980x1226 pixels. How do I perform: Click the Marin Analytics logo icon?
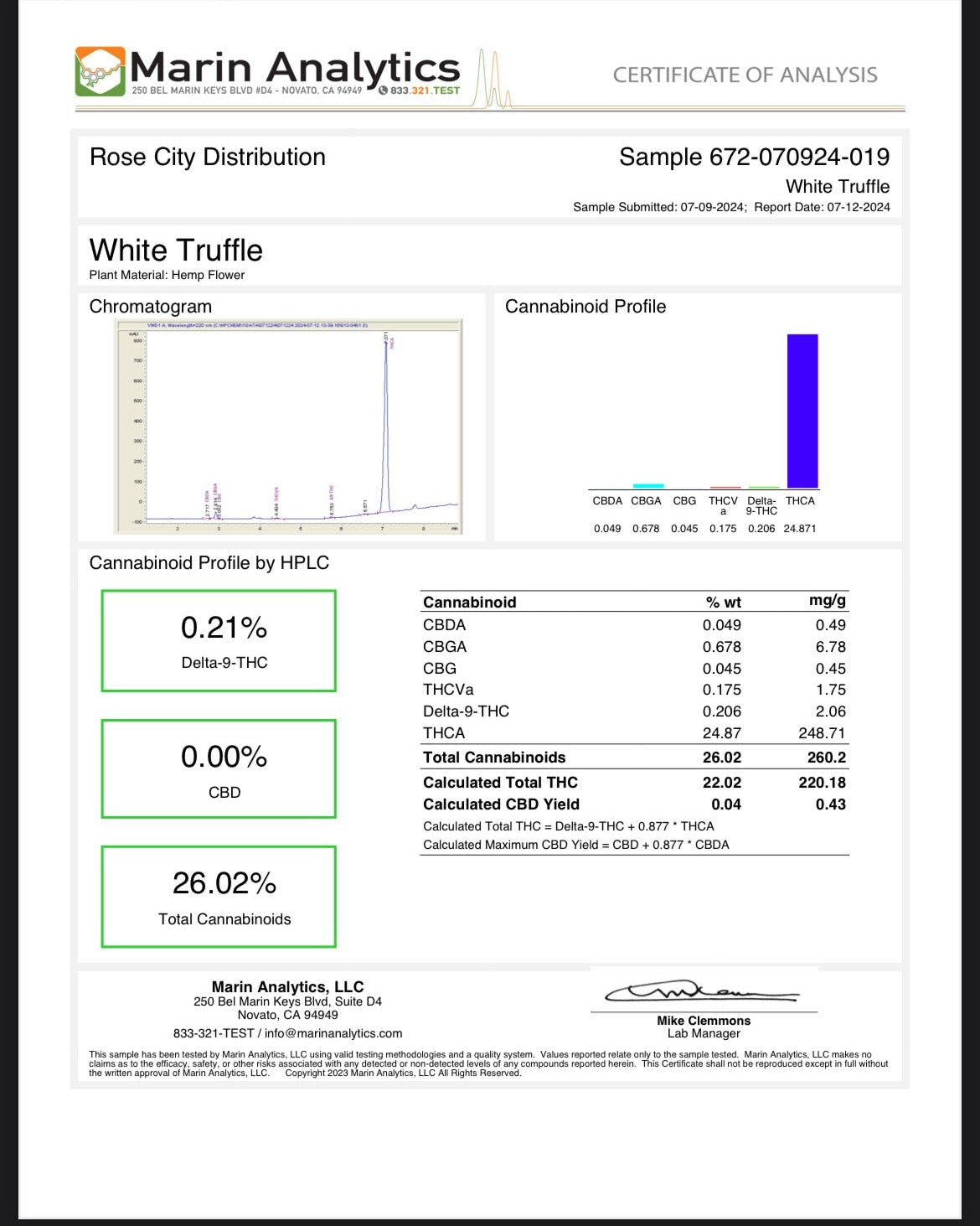click(x=100, y=71)
